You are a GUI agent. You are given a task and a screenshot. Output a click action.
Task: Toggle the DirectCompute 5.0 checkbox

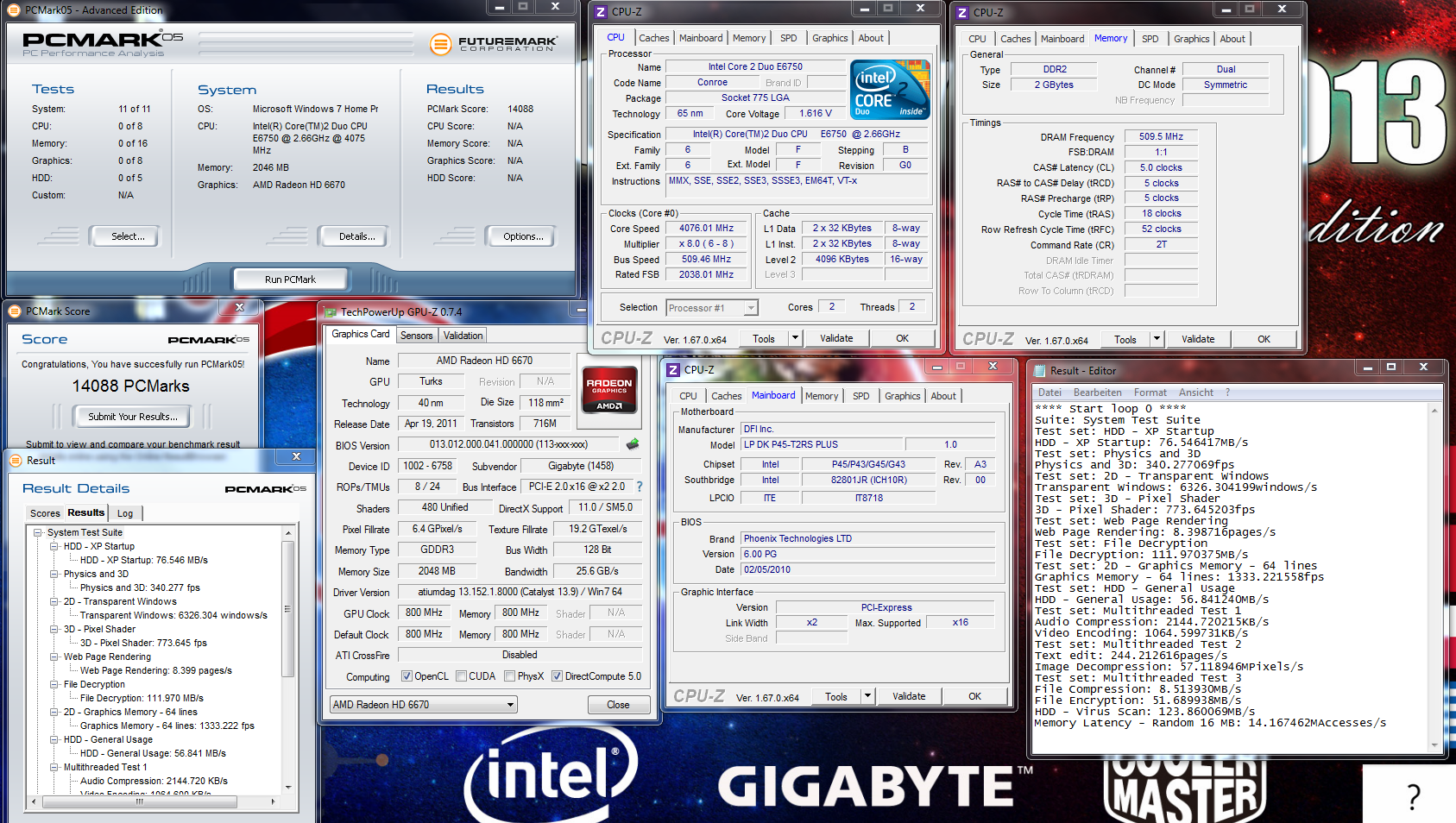[557, 676]
